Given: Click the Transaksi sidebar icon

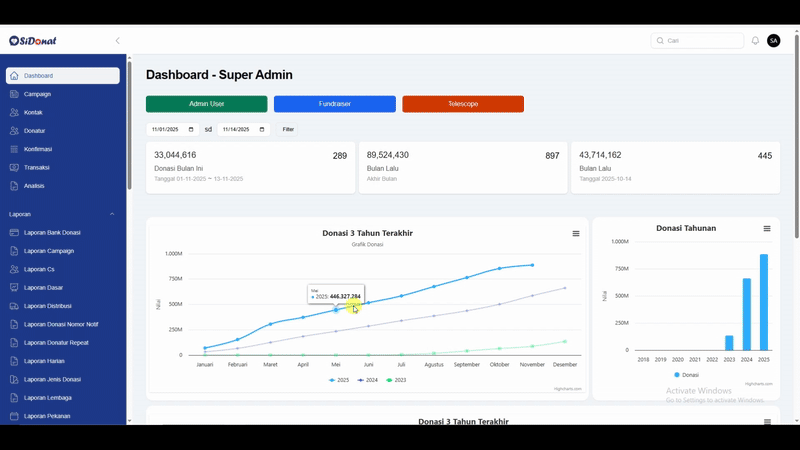Looking at the screenshot, I should (14, 167).
